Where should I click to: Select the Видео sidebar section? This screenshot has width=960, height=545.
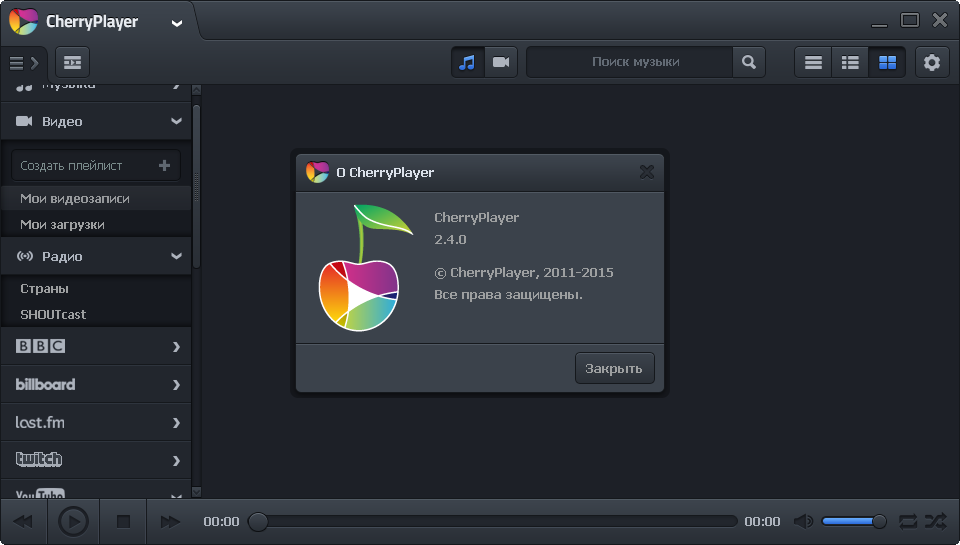point(96,121)
